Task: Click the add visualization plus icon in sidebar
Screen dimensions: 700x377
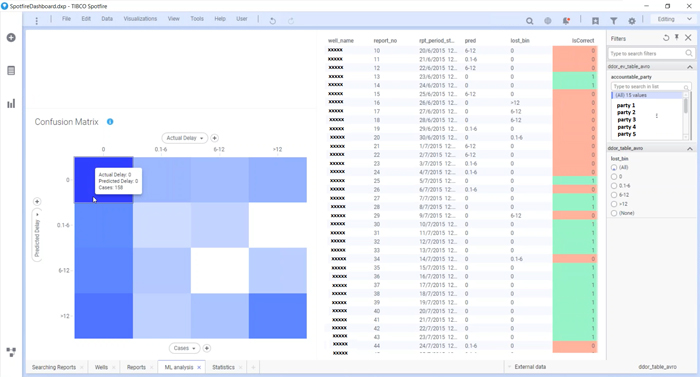Action: 11,38
